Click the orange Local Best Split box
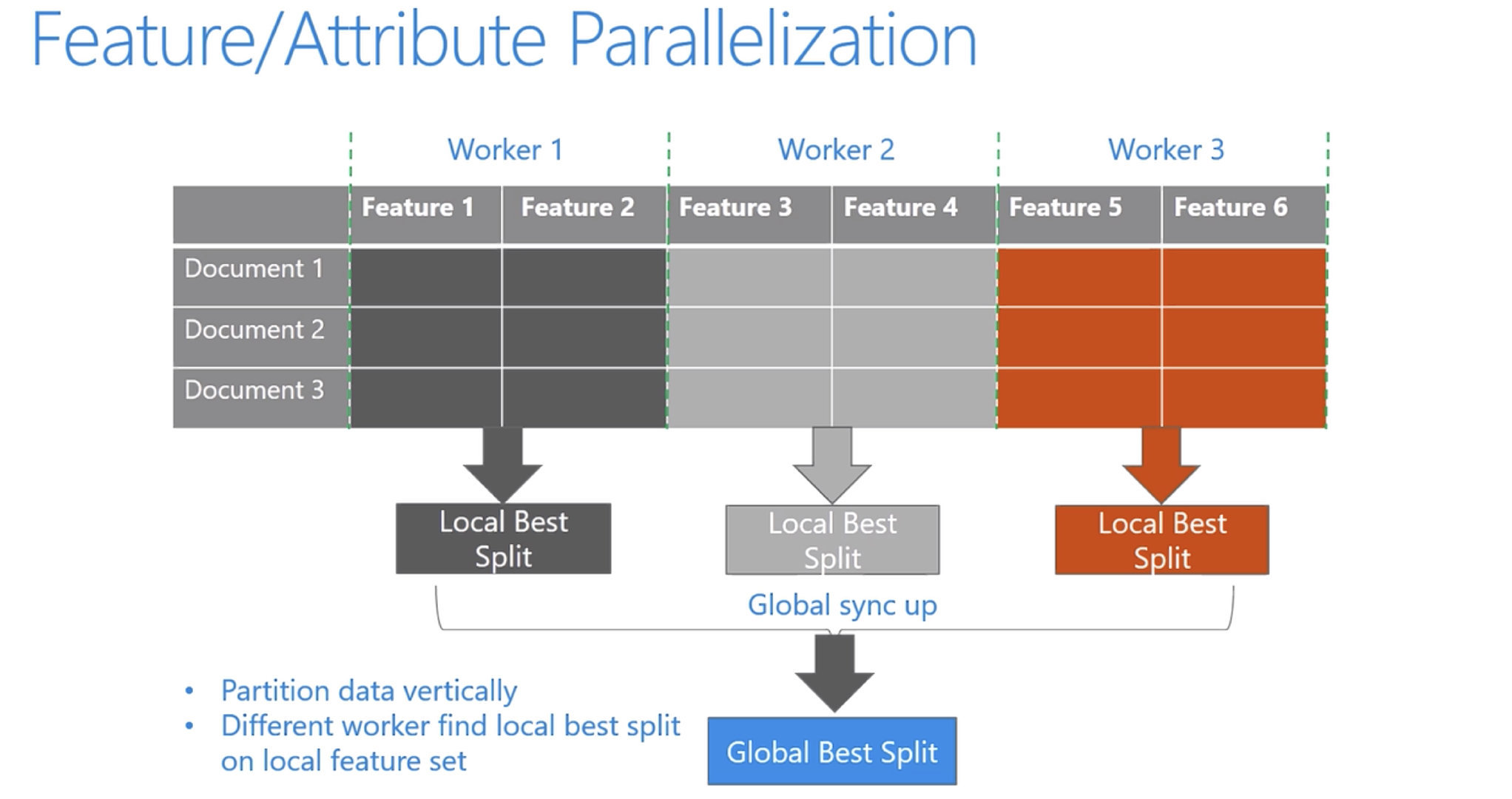 click(1161, 541)
